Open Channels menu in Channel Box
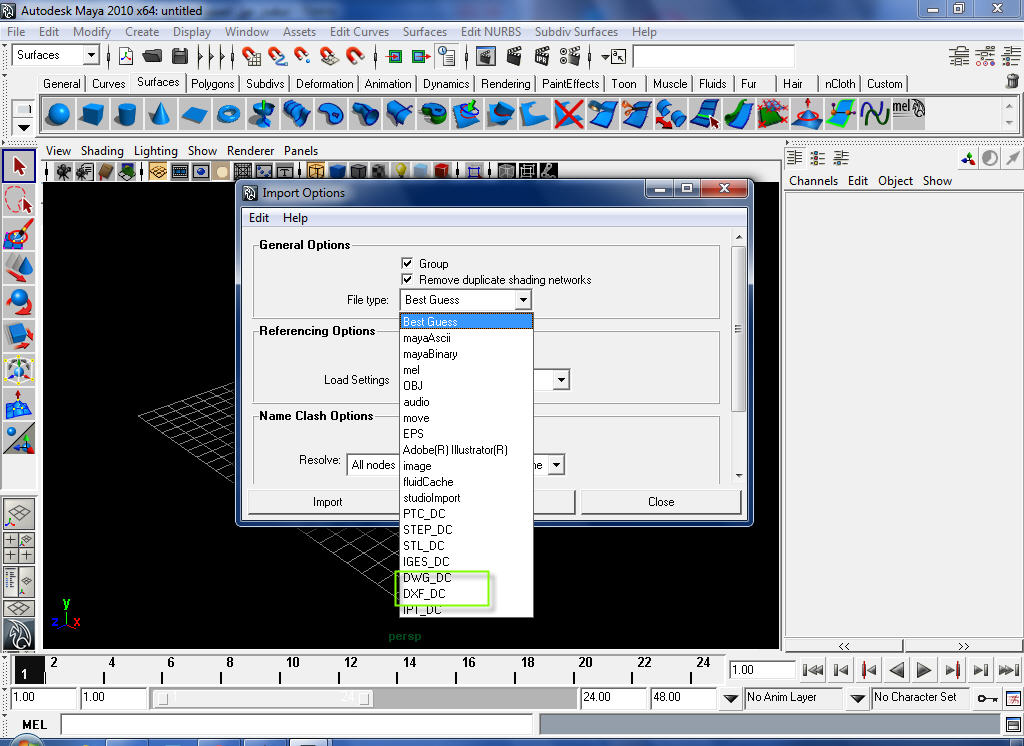 click(x=813, y=181)
